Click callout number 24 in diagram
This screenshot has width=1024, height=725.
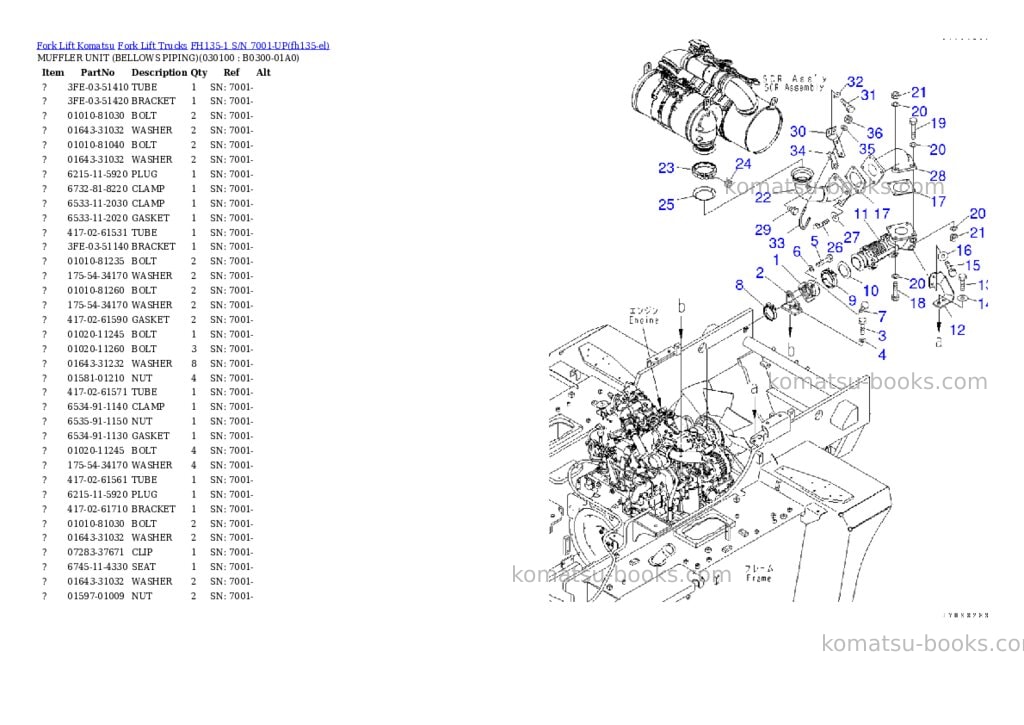point(743,164)
